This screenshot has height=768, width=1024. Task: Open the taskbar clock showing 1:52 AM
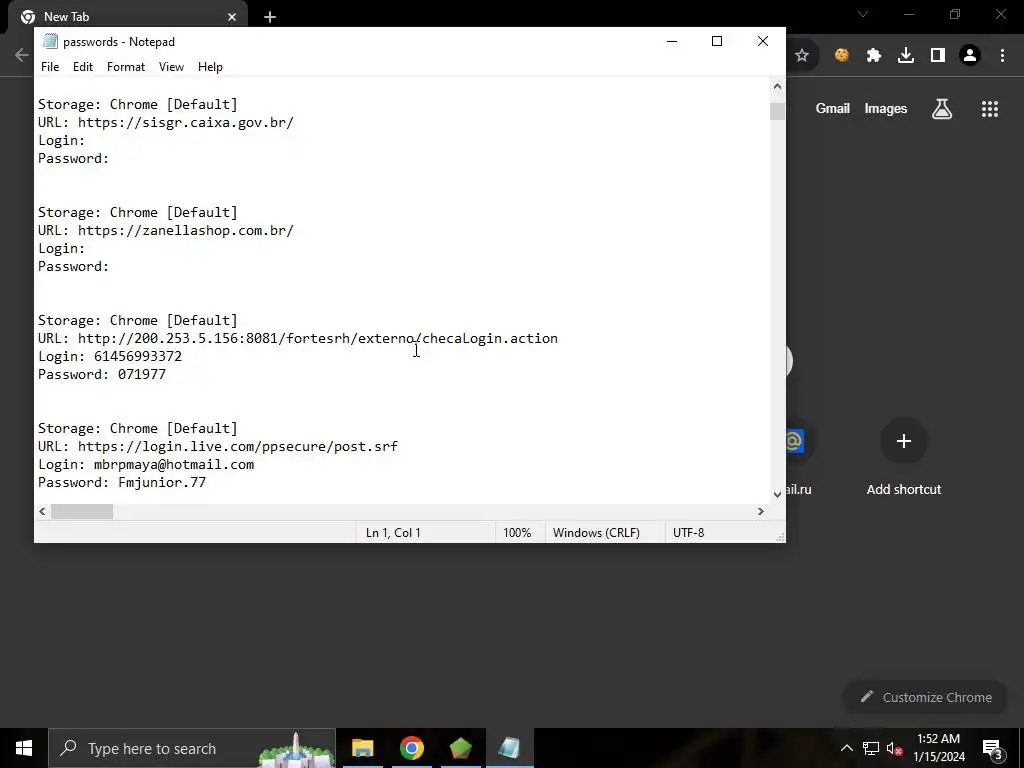point(938,748)
